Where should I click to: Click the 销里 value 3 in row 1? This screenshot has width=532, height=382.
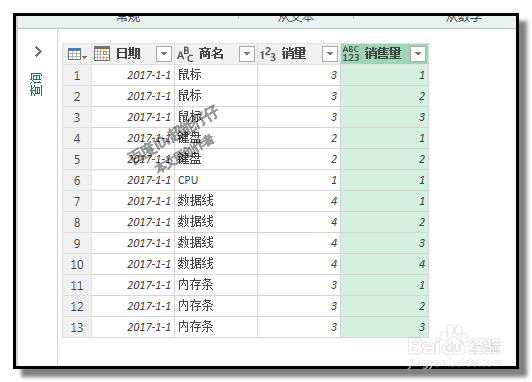pyautogui.click(x=299, y=75)
